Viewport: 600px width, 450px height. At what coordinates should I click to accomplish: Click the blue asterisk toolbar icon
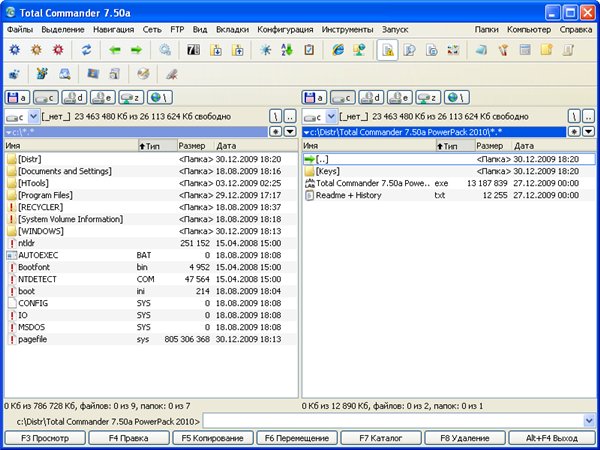point(266,50)
